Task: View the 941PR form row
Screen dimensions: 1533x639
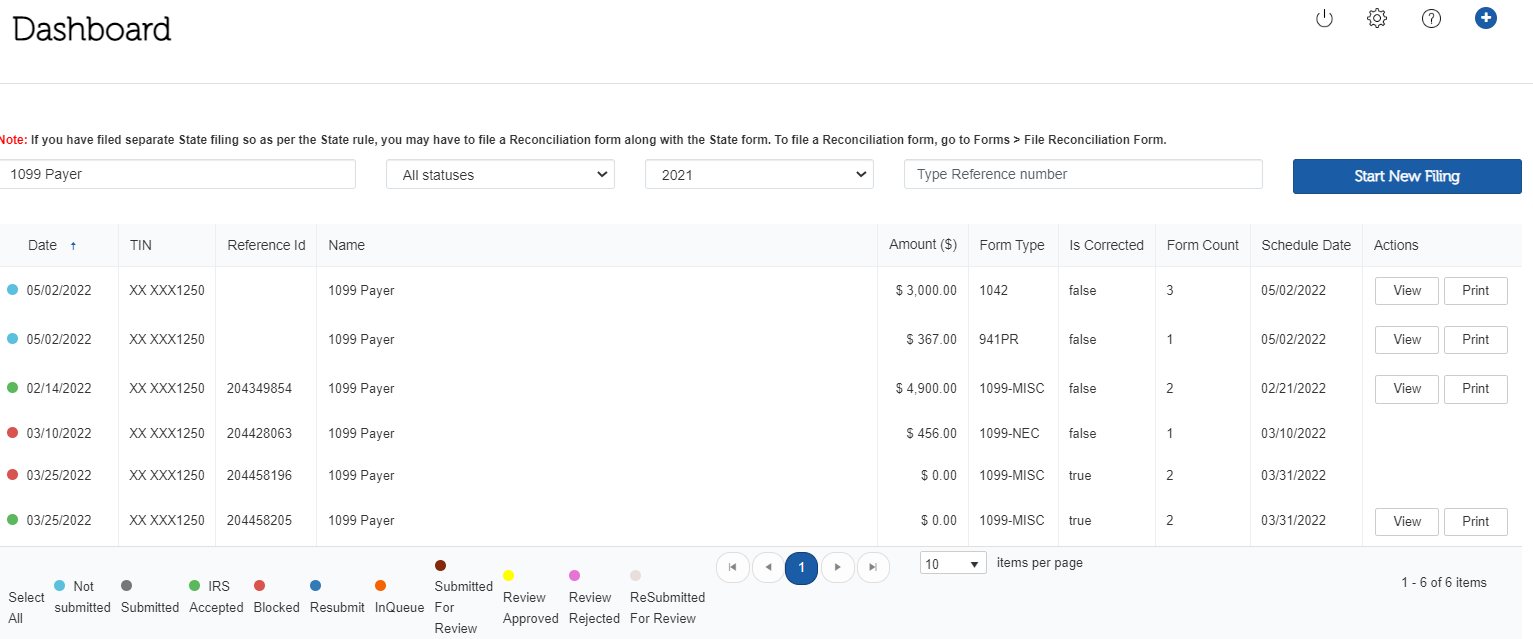Action: [x=1407, y=340]
